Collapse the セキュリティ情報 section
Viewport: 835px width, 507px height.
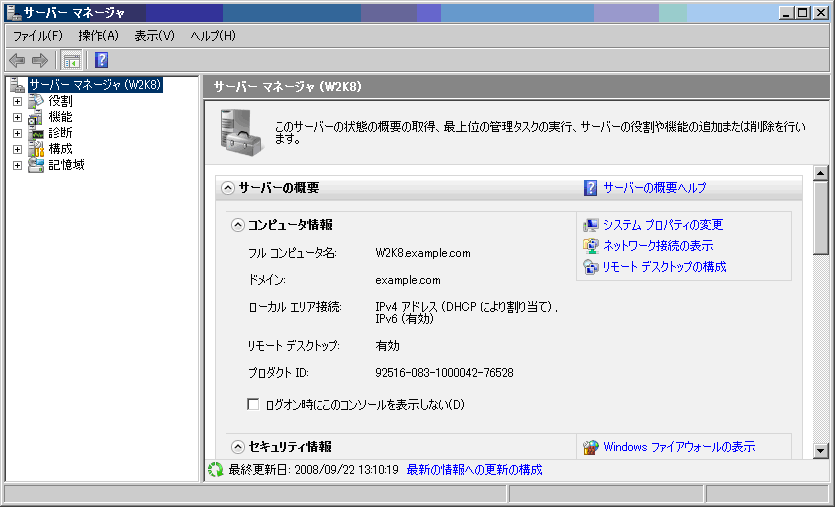pyautogui.click(x=238, y=447)
